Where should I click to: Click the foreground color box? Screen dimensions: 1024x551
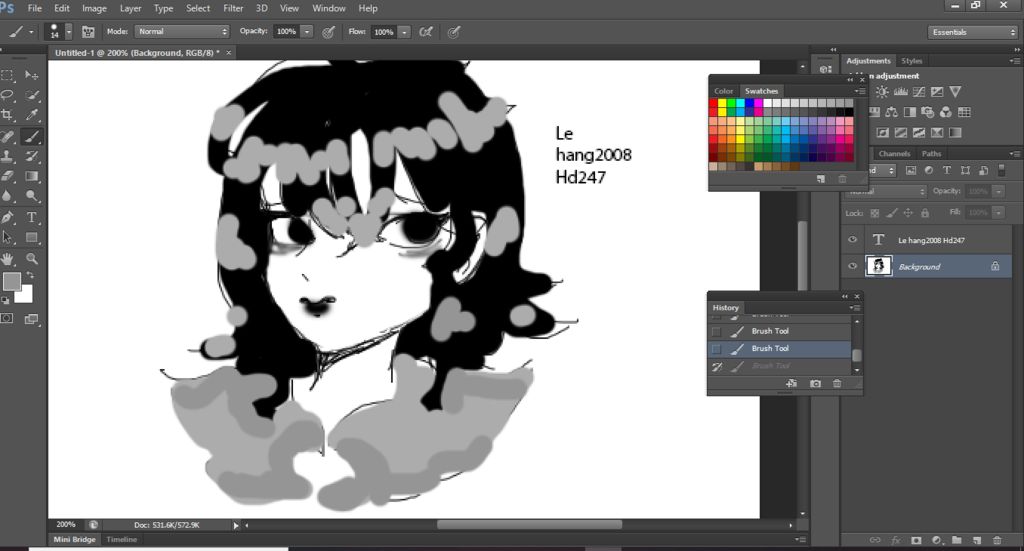pos(11,281)
